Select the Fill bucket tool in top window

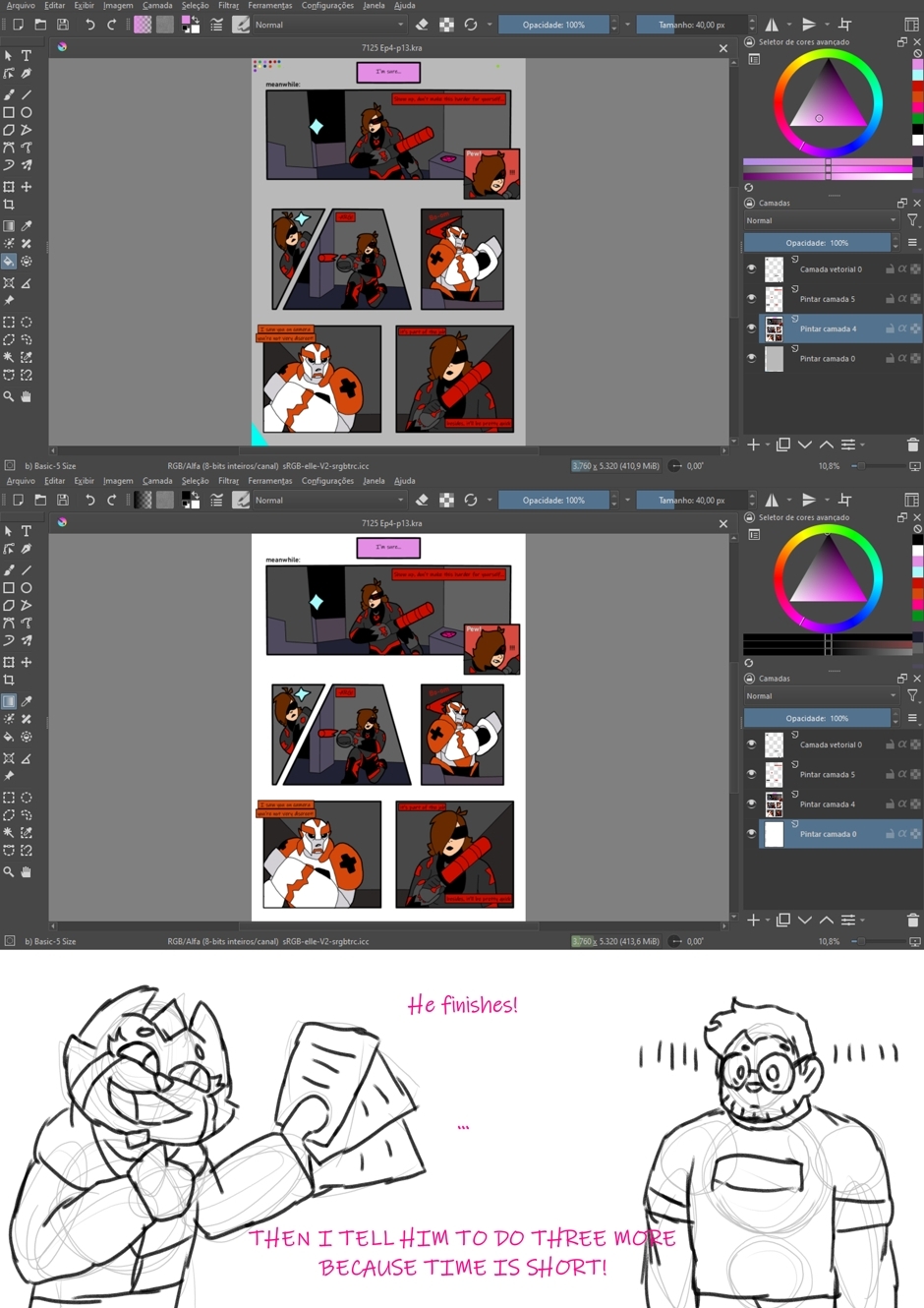[x=9, y=262]
